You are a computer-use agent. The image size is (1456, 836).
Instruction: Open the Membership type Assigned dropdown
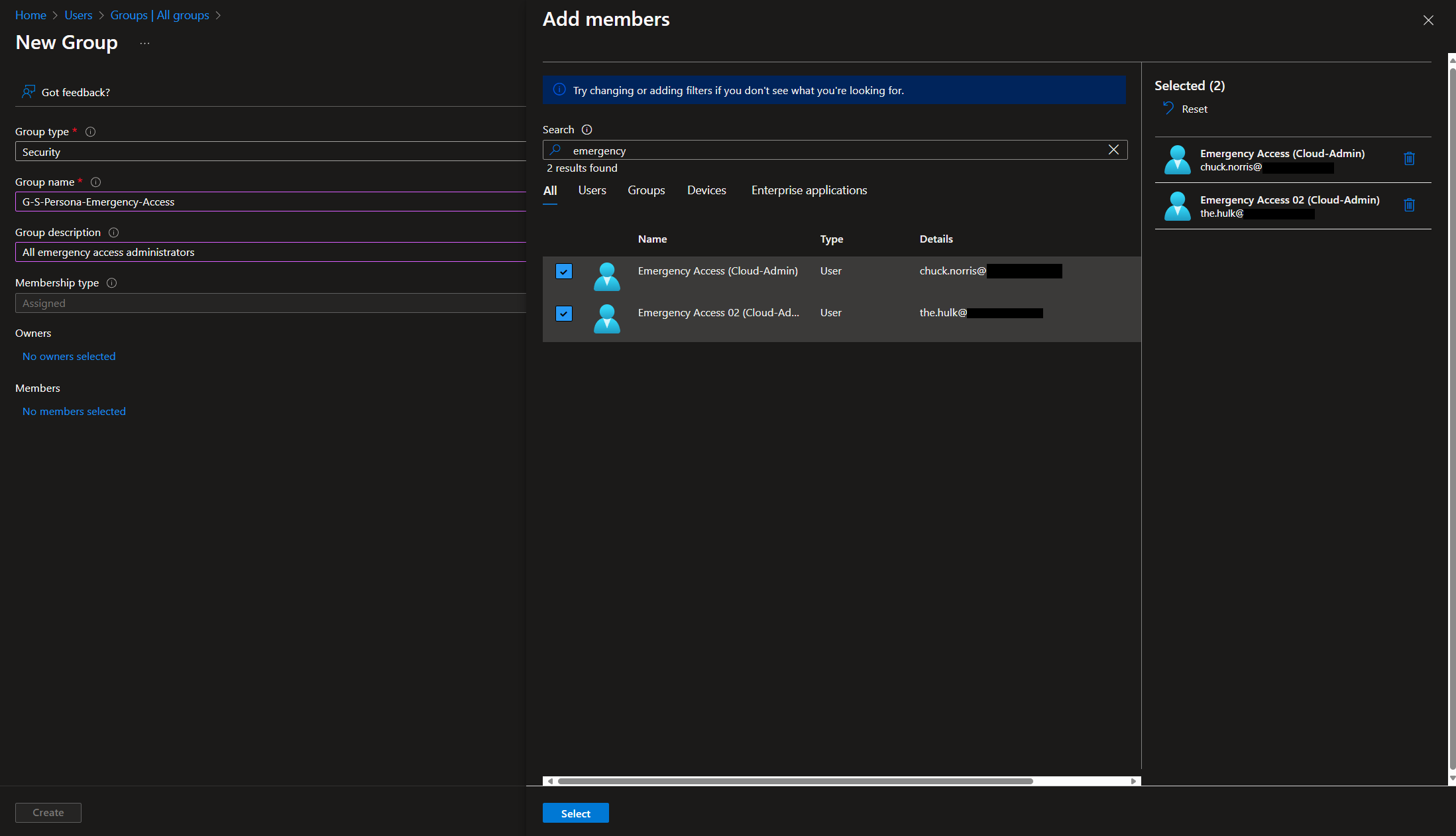click(x=270, y=304)
